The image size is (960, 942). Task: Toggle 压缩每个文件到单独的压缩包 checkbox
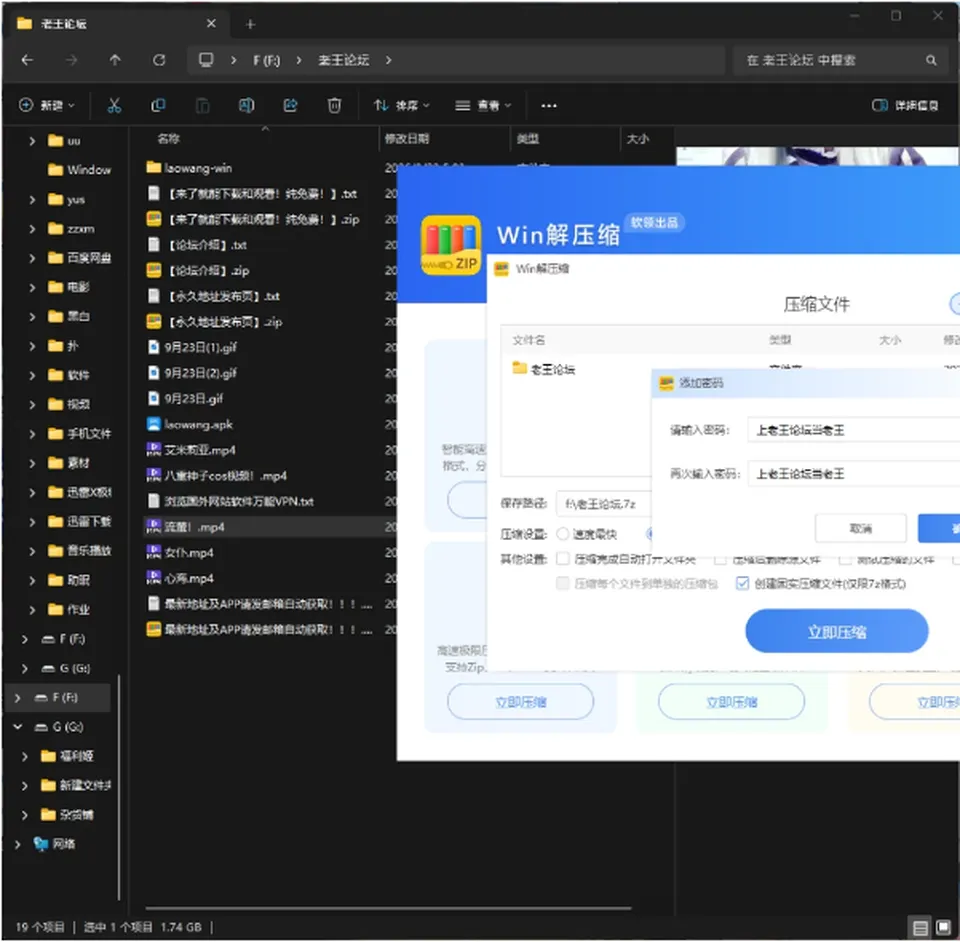pyautogui.click(x=563, y=583)
